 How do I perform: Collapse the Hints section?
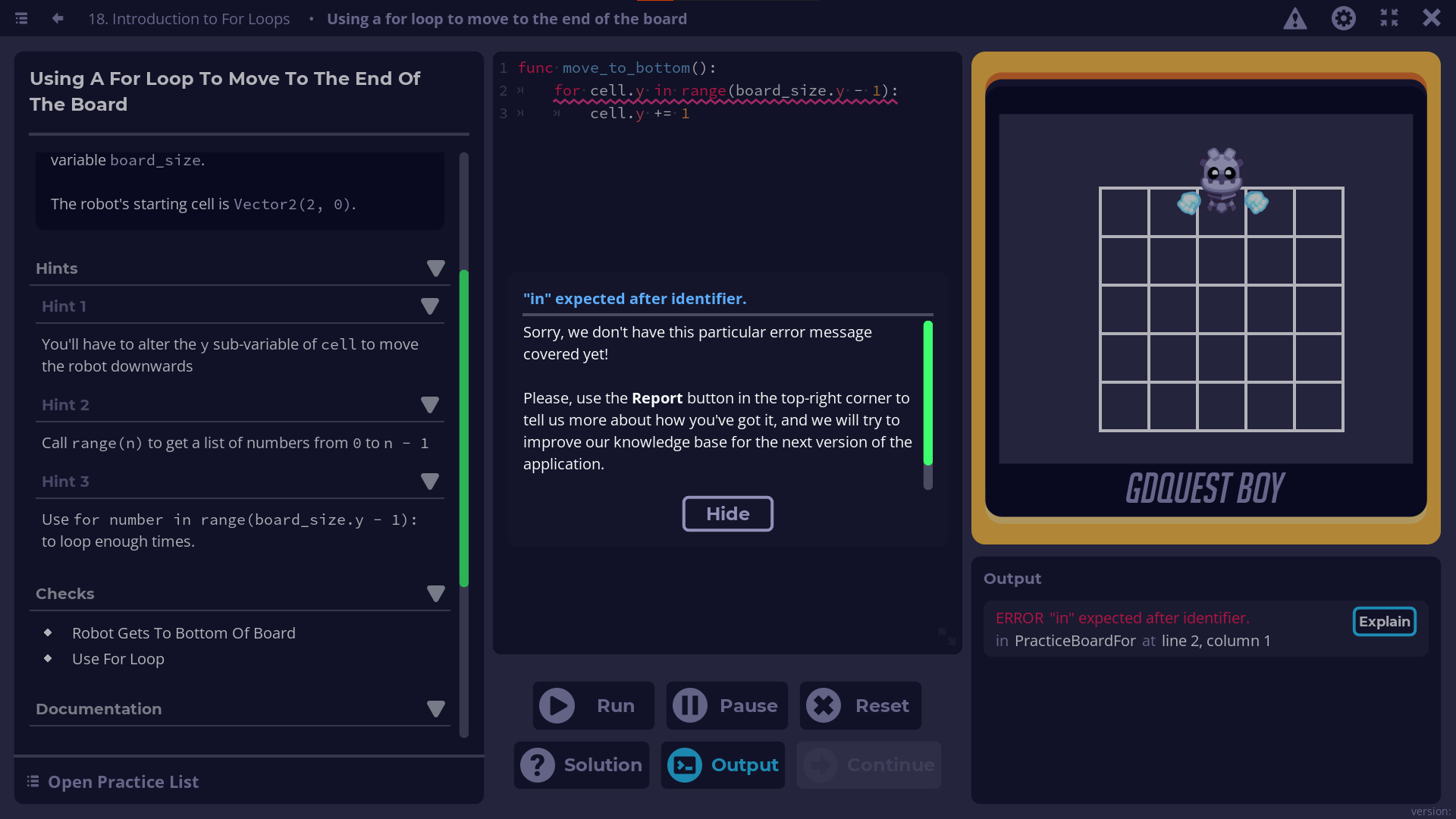tap(436, 268)
